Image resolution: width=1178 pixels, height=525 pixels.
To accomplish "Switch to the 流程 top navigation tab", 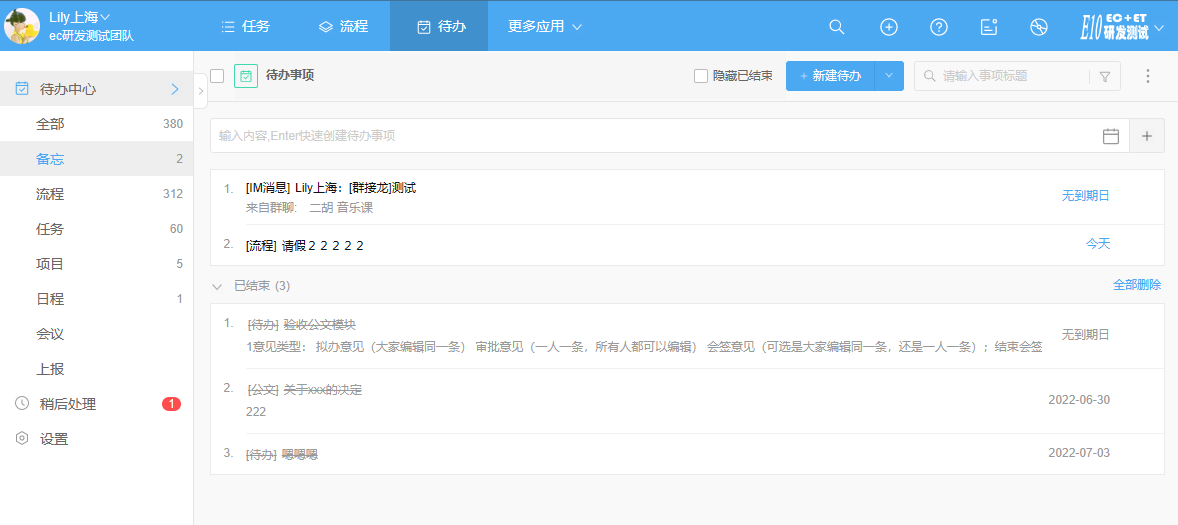I will coord(342,26).
